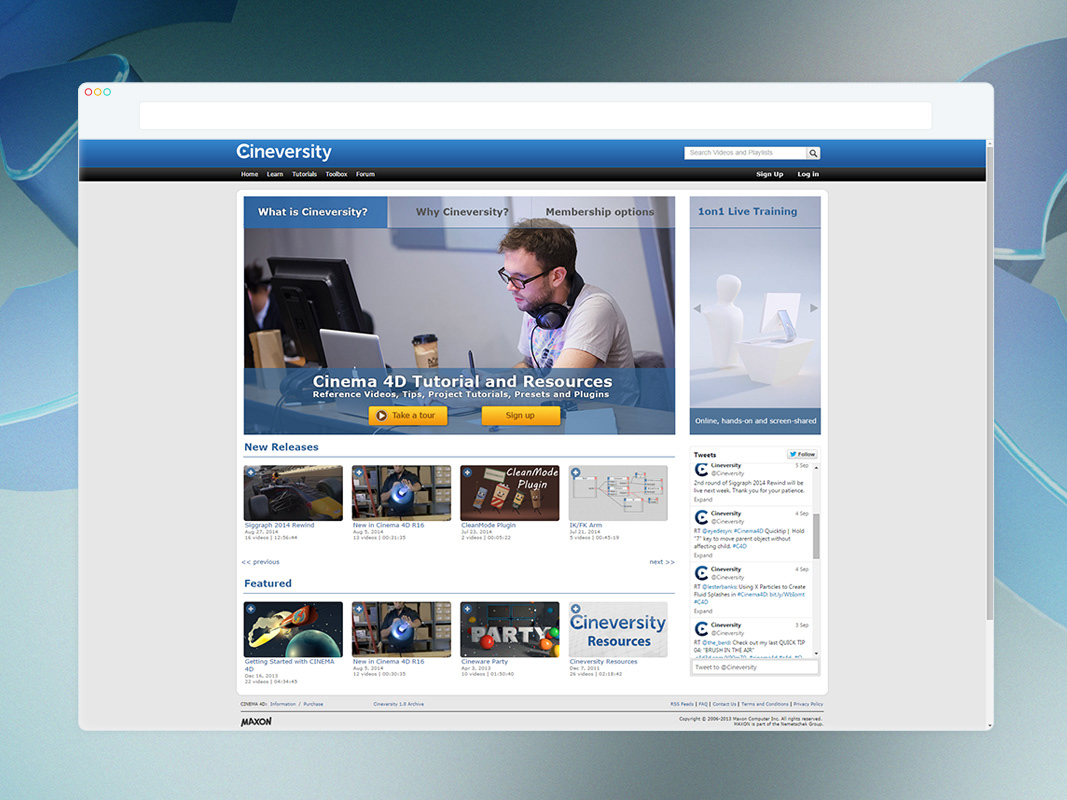Open the Getting Started with CINEMA 4D link
This screenshot has width=1067, height=800.
(x=289, y=665)
